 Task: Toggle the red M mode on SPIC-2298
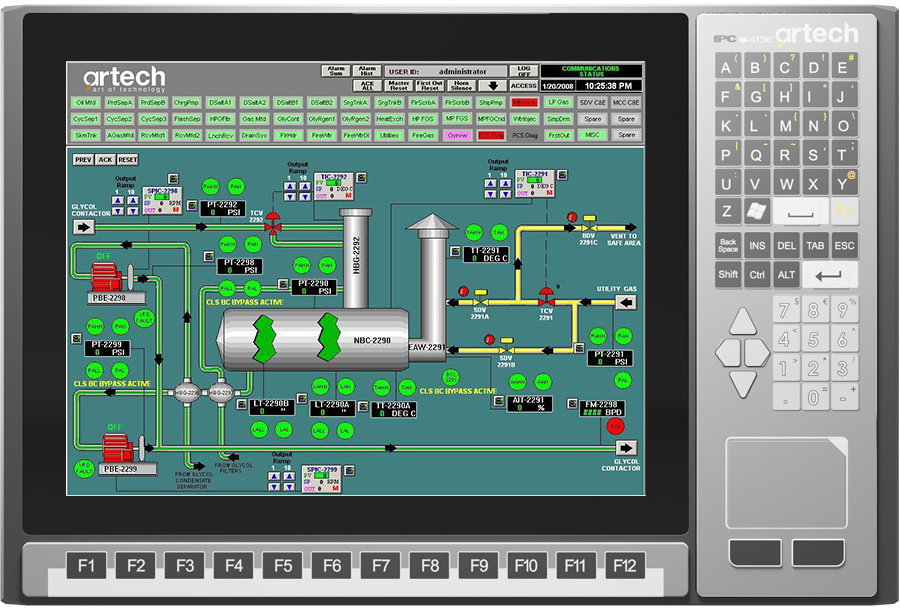click(175, 208)
